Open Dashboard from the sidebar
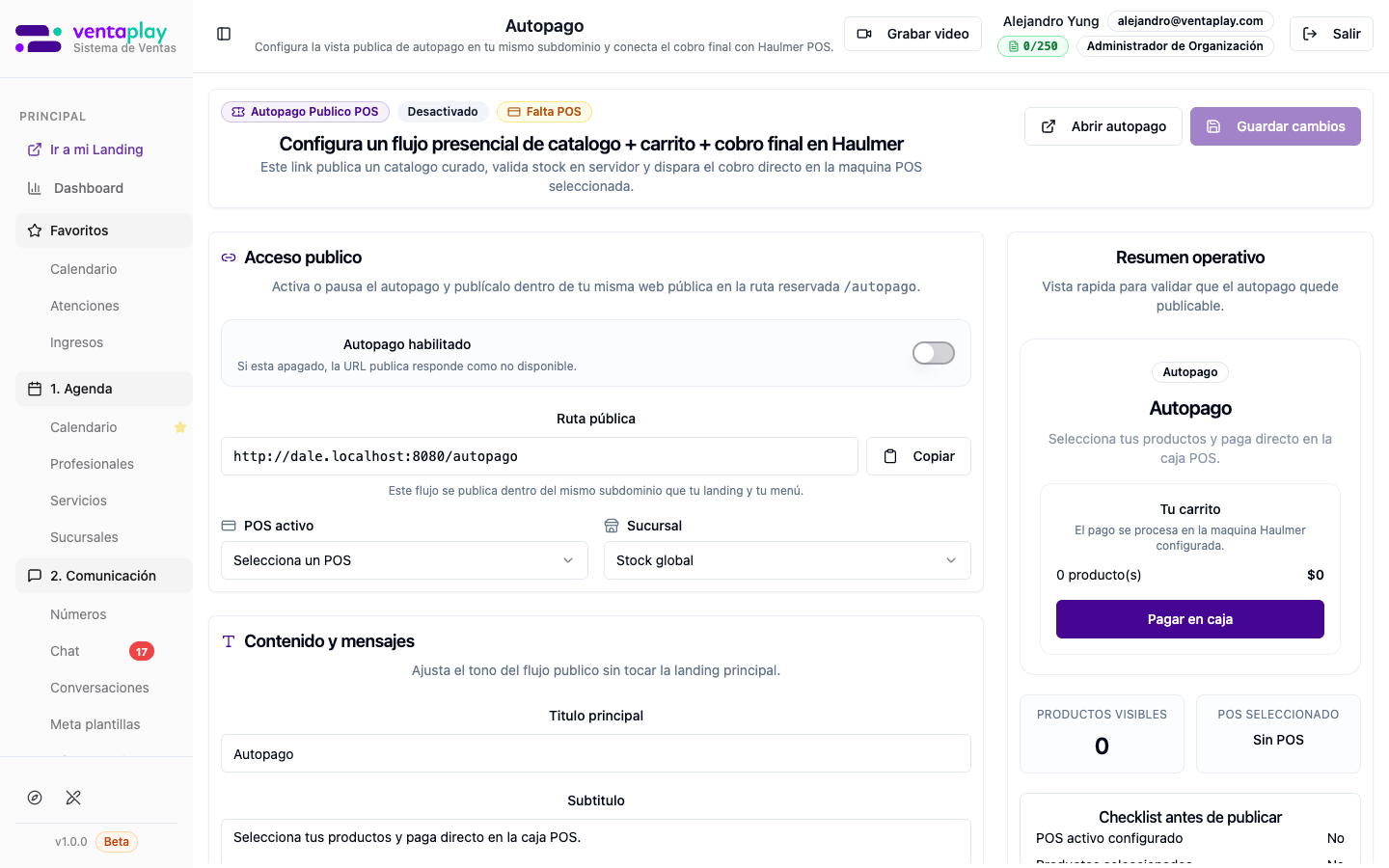 pyautogui.click(x=89, y=188)
